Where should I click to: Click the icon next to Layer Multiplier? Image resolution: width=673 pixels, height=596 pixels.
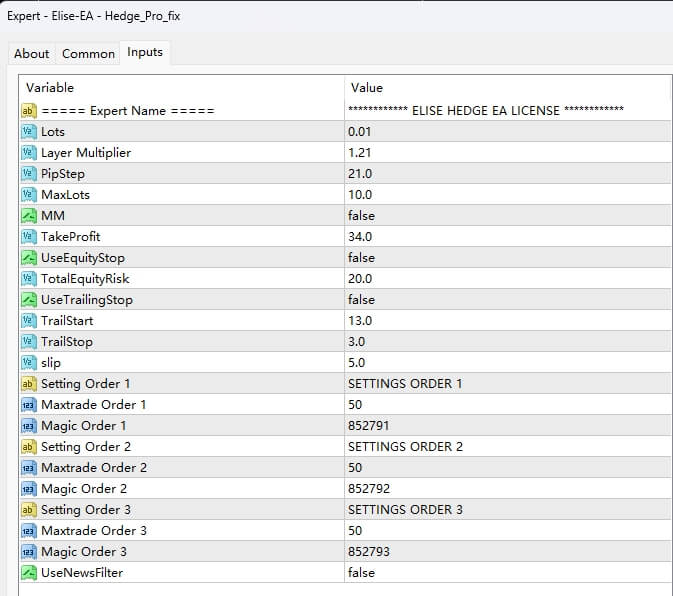[x=28, y=153]
